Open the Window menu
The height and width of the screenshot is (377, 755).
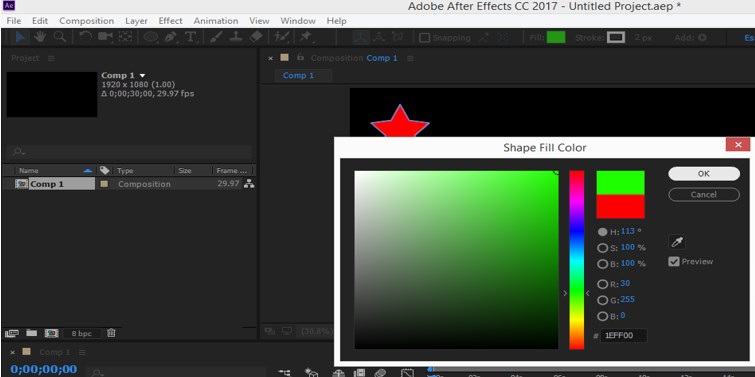[x=298, y=21]
